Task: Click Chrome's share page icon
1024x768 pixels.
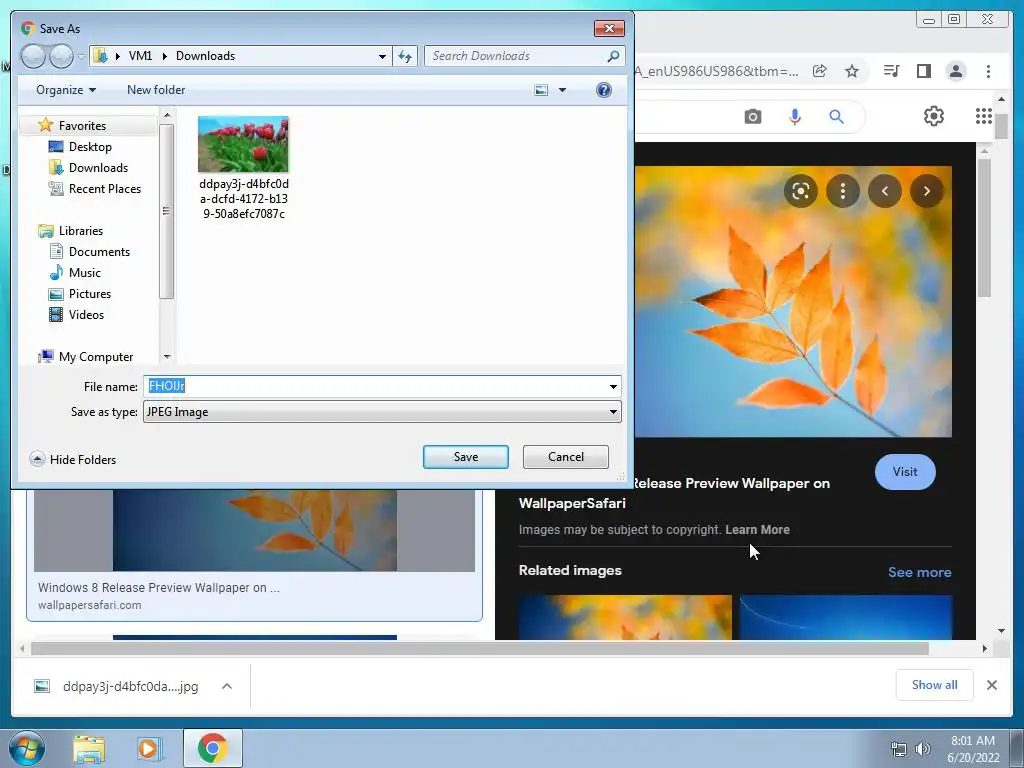Action: [820, 71]
